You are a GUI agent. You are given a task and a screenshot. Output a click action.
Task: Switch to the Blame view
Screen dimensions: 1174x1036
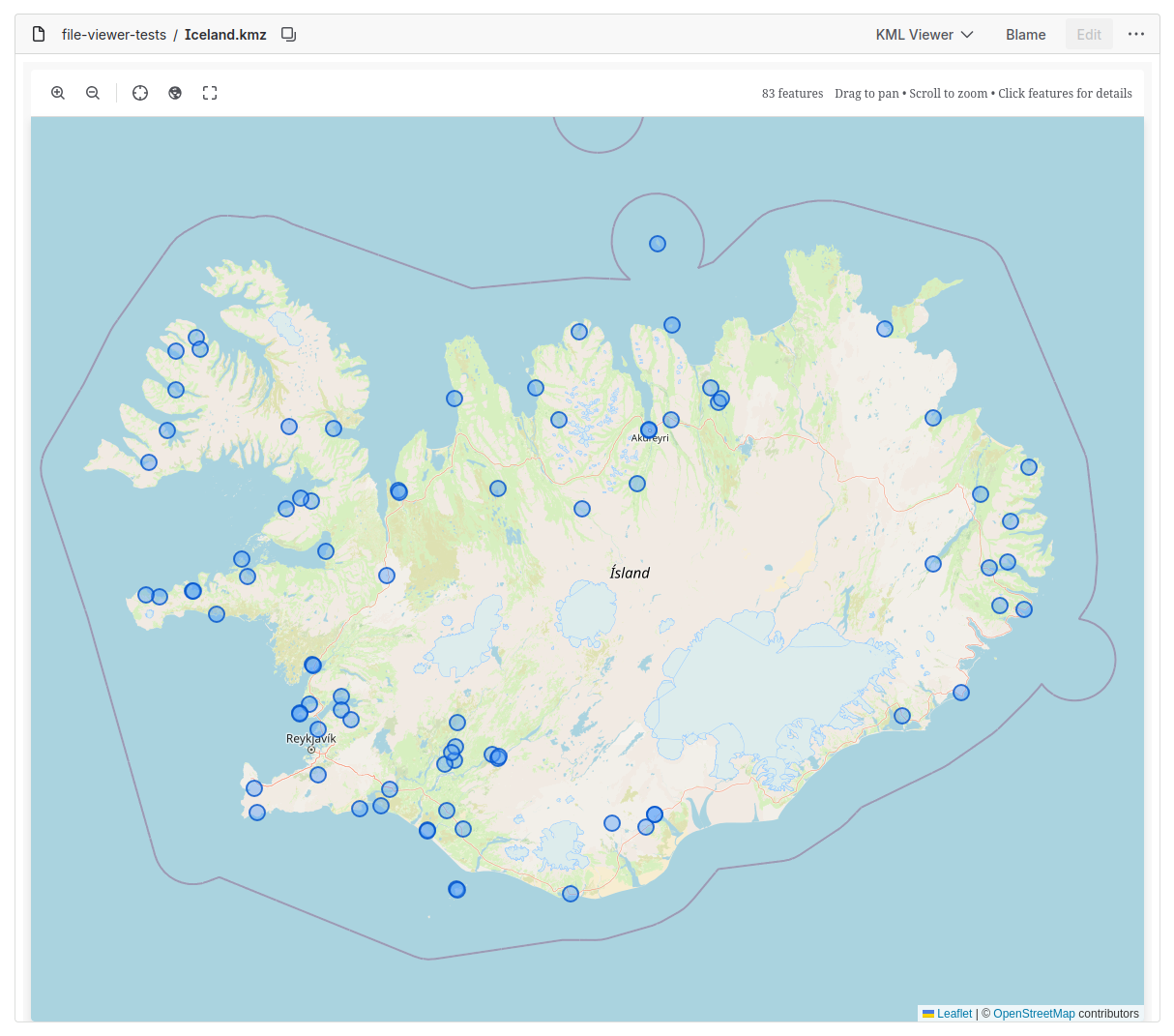(1025, 34)
